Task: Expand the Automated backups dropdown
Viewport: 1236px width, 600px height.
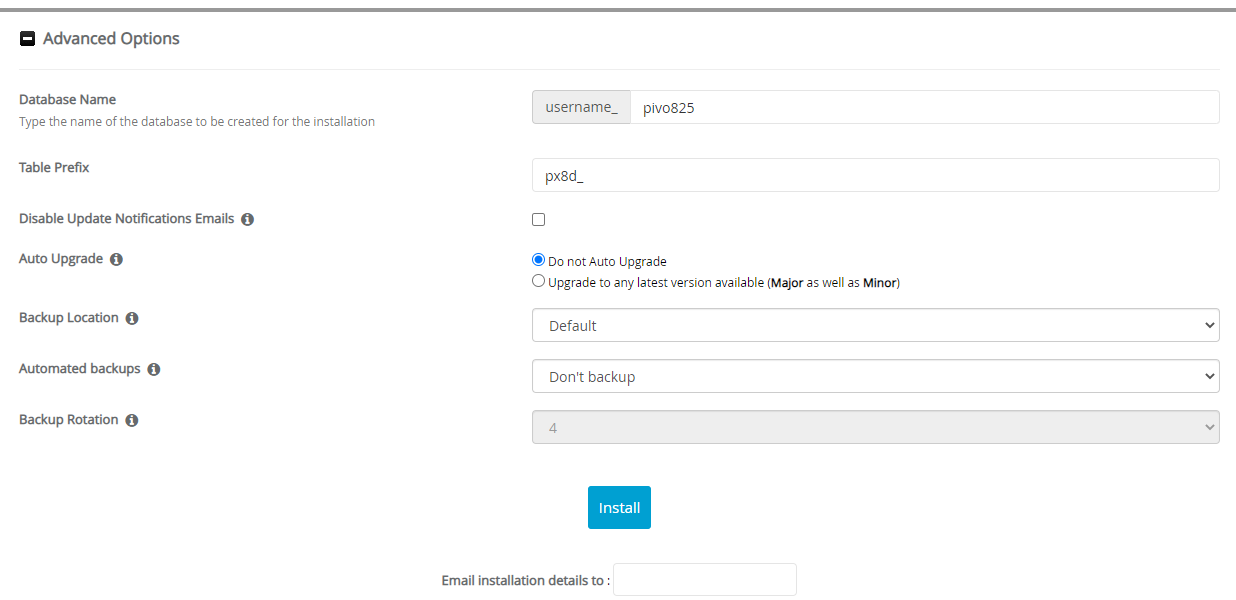Action: click(875, 376)
